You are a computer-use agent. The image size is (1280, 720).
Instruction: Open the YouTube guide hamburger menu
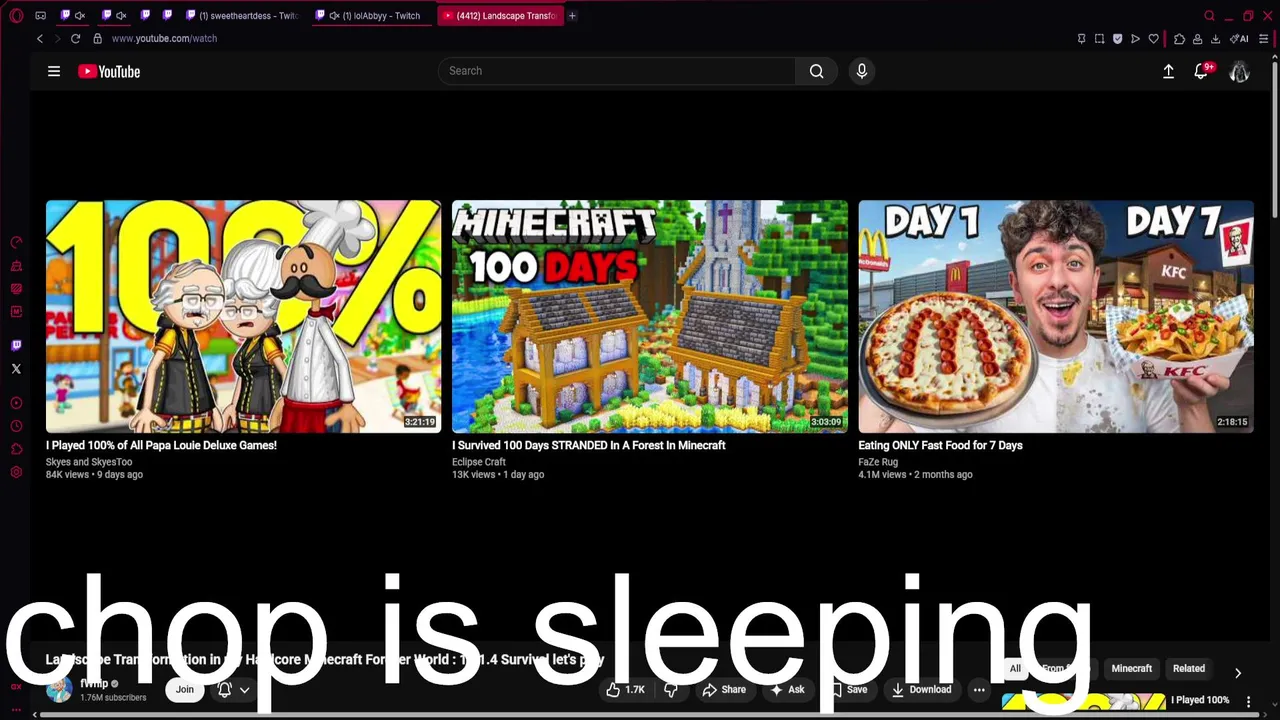click(54, 71)
